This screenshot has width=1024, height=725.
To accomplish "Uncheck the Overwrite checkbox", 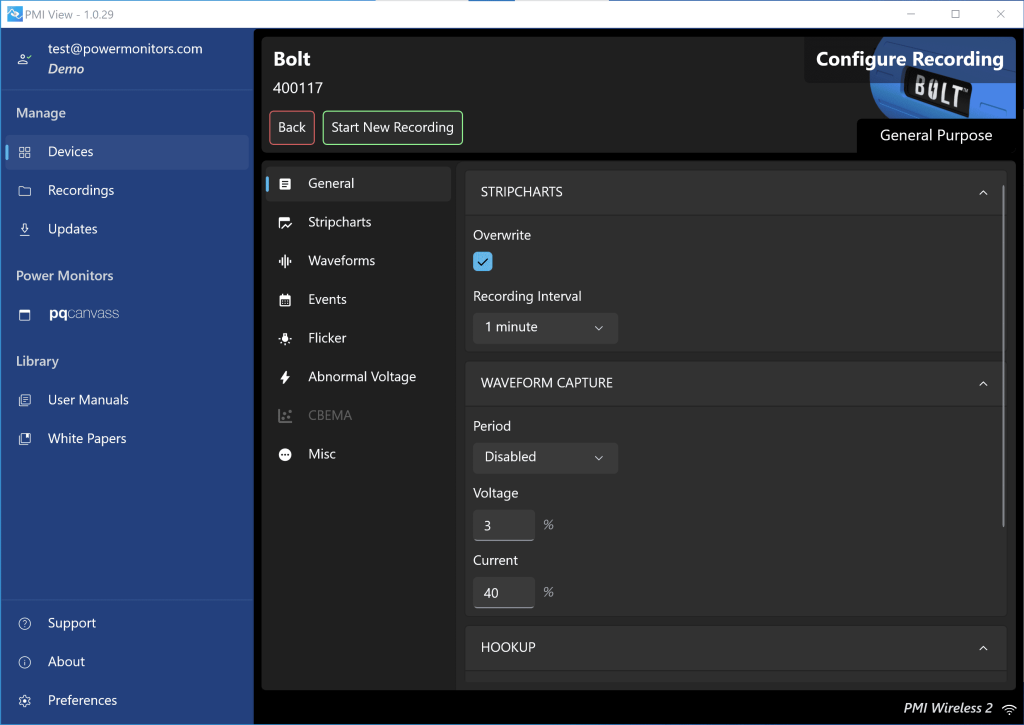I will tap(482, 261).
